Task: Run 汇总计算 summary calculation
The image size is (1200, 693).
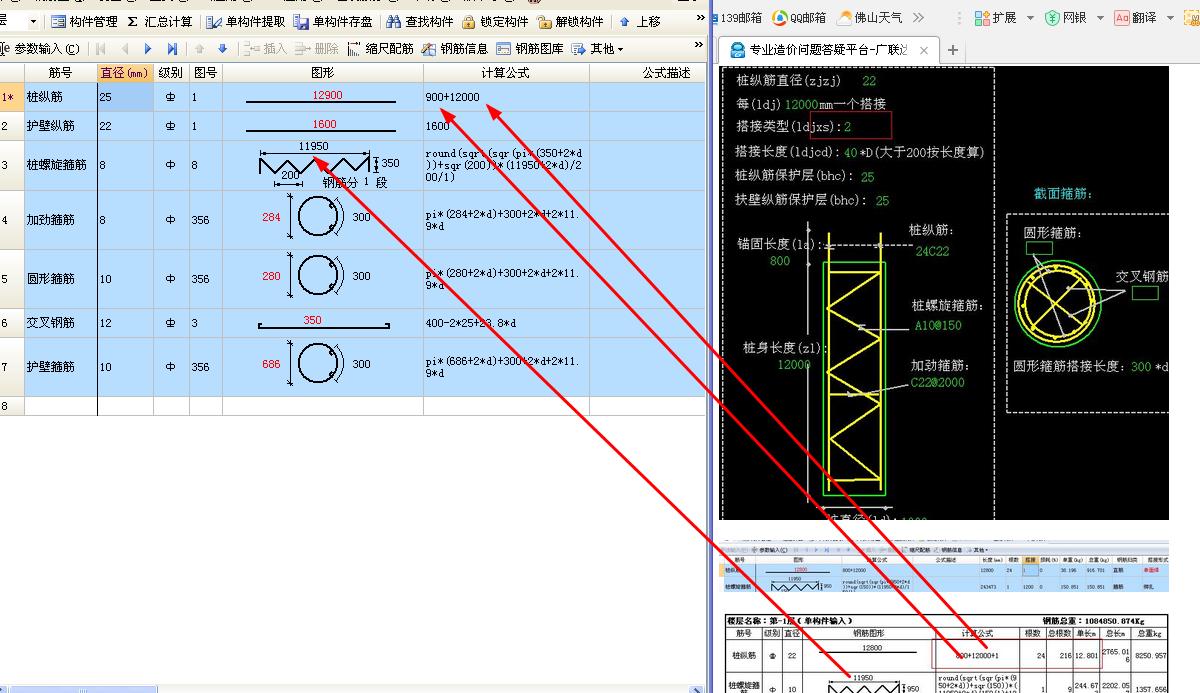Action: pos(159,21)
